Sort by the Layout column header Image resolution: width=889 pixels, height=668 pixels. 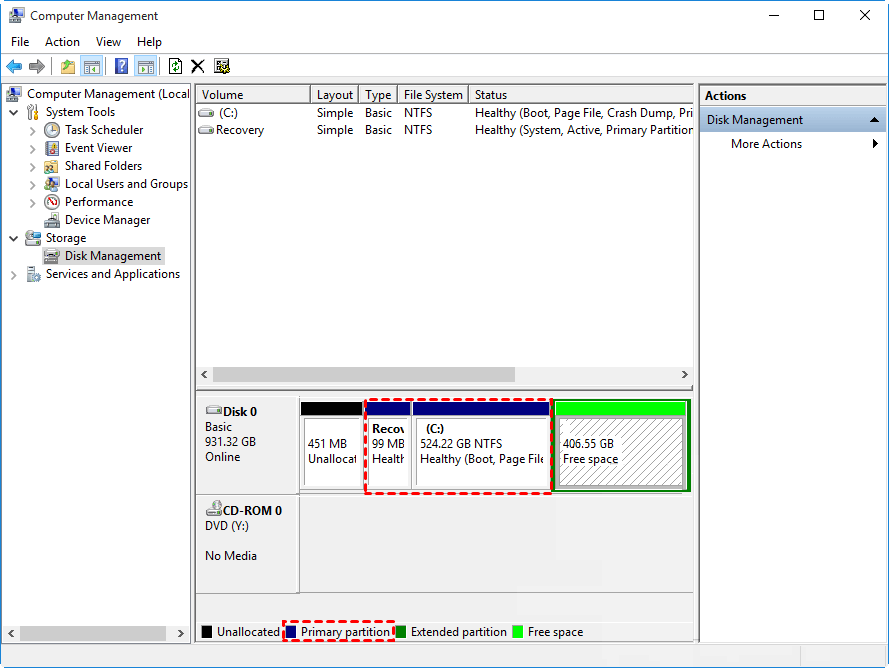click(335, 95)
